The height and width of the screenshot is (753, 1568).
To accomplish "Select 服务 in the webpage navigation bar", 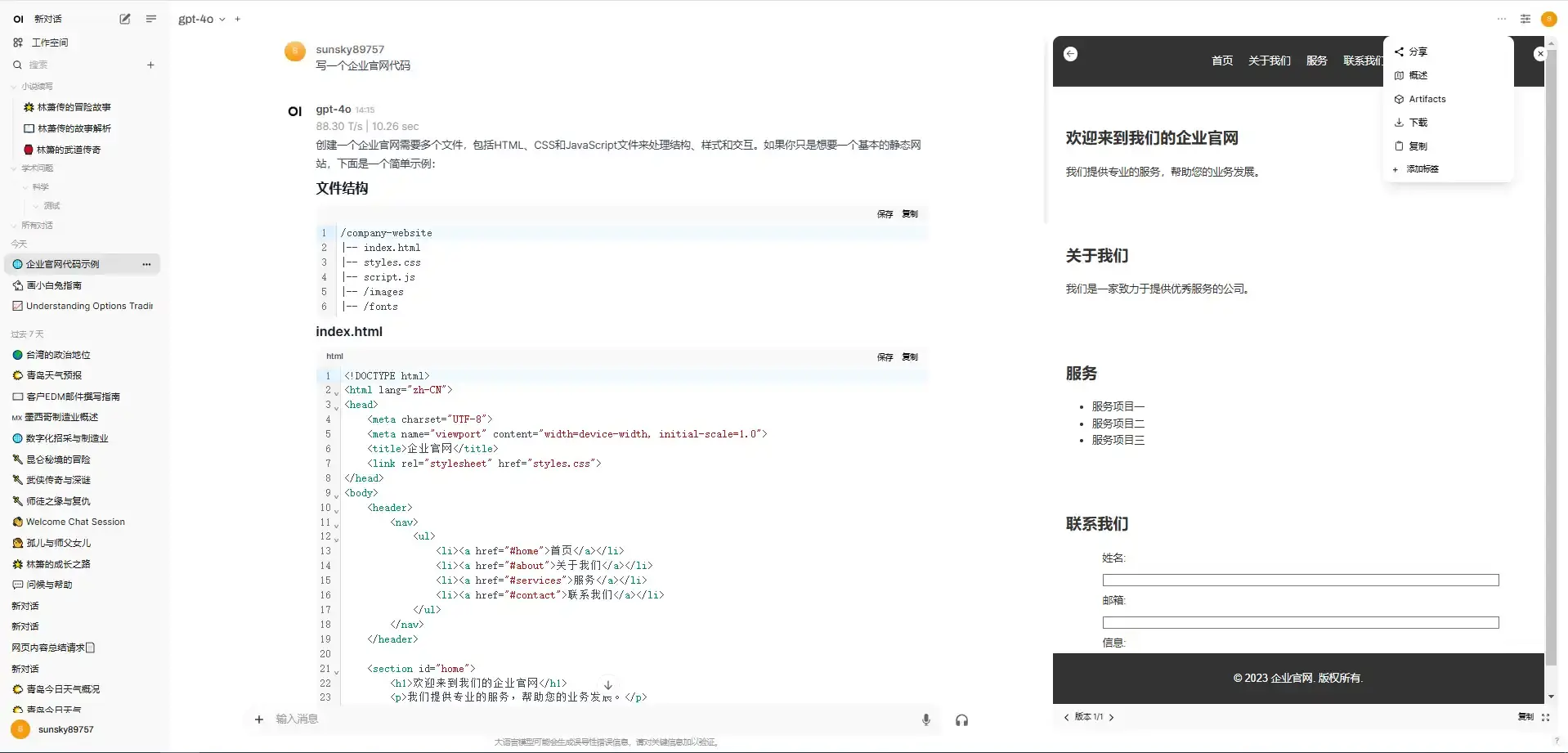I will (x=1316, y=60).
